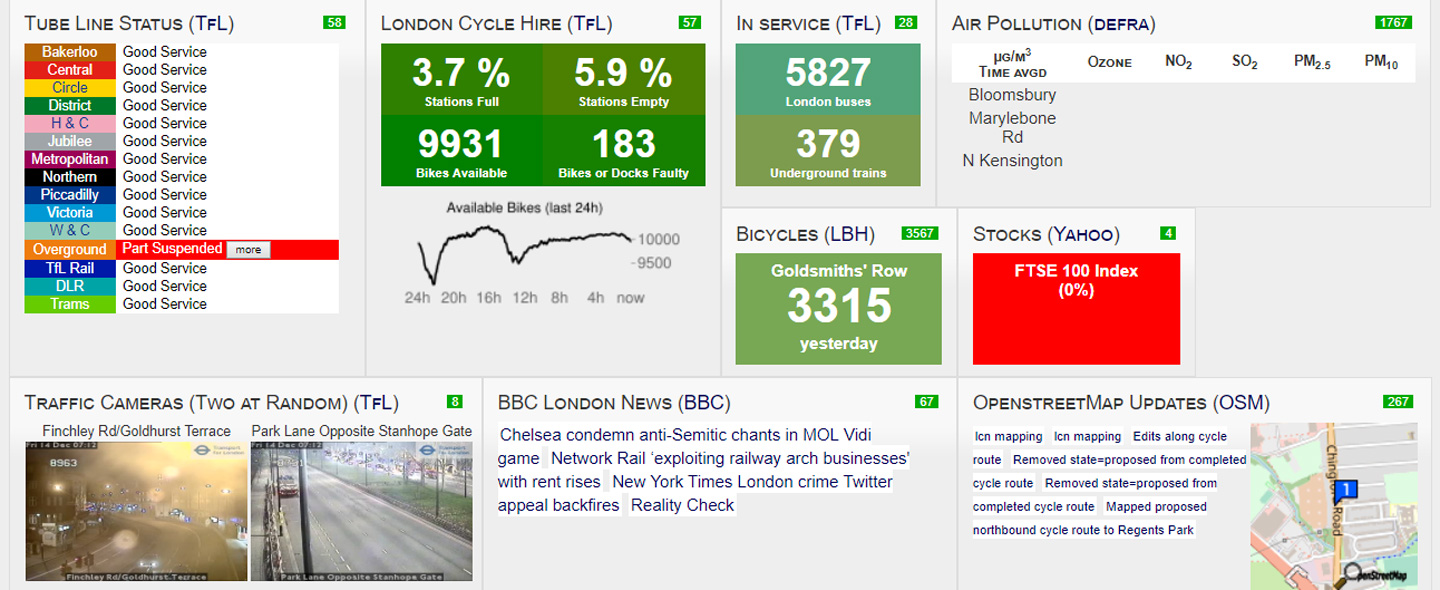Click green counter 267 in OpenStreetMap Updates
The height and width of the screenshot is (590, 1440).
coord(1397,402)
